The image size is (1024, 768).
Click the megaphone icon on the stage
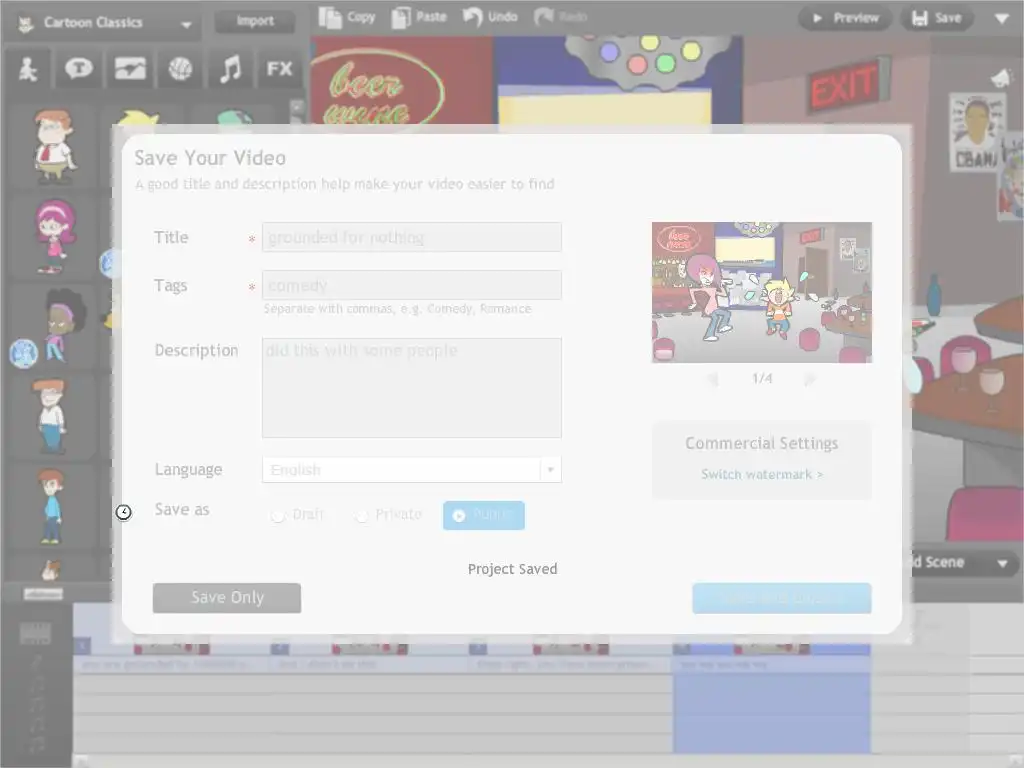tap(1000, 78)
